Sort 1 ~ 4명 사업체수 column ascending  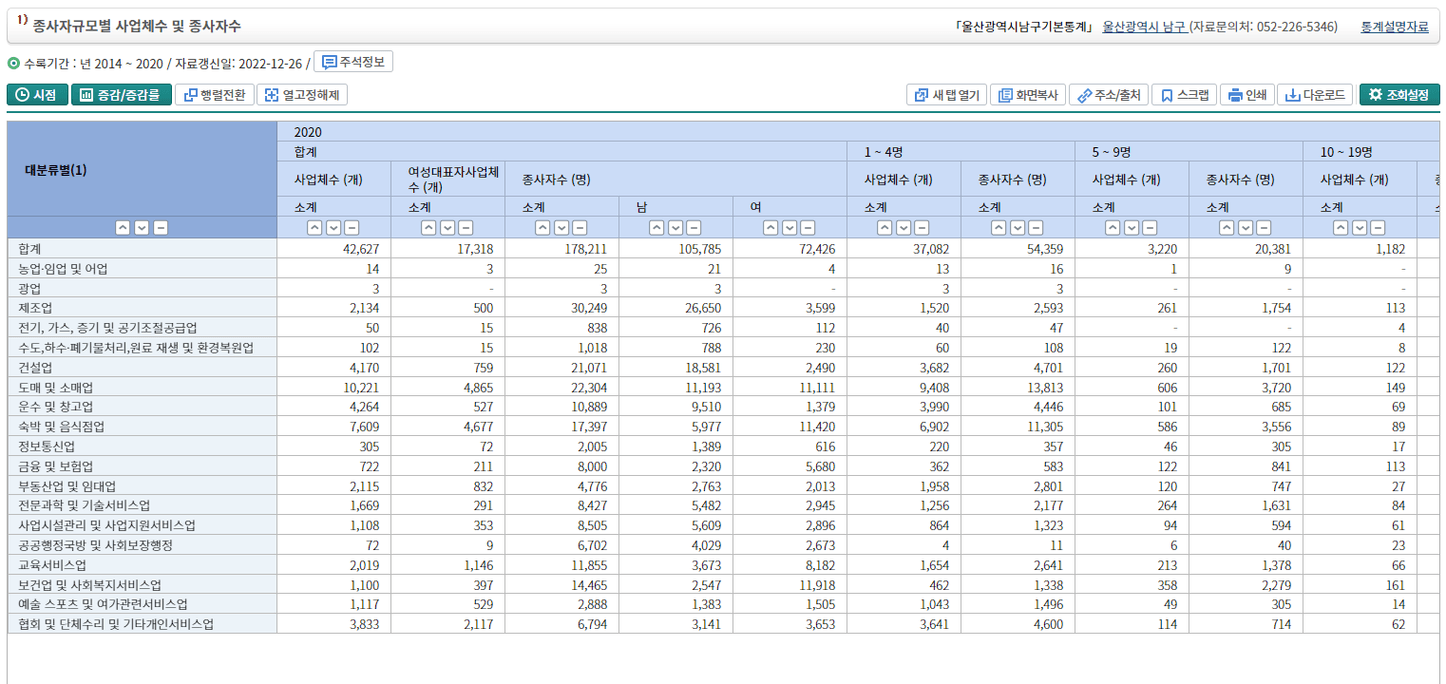point(885,228)
